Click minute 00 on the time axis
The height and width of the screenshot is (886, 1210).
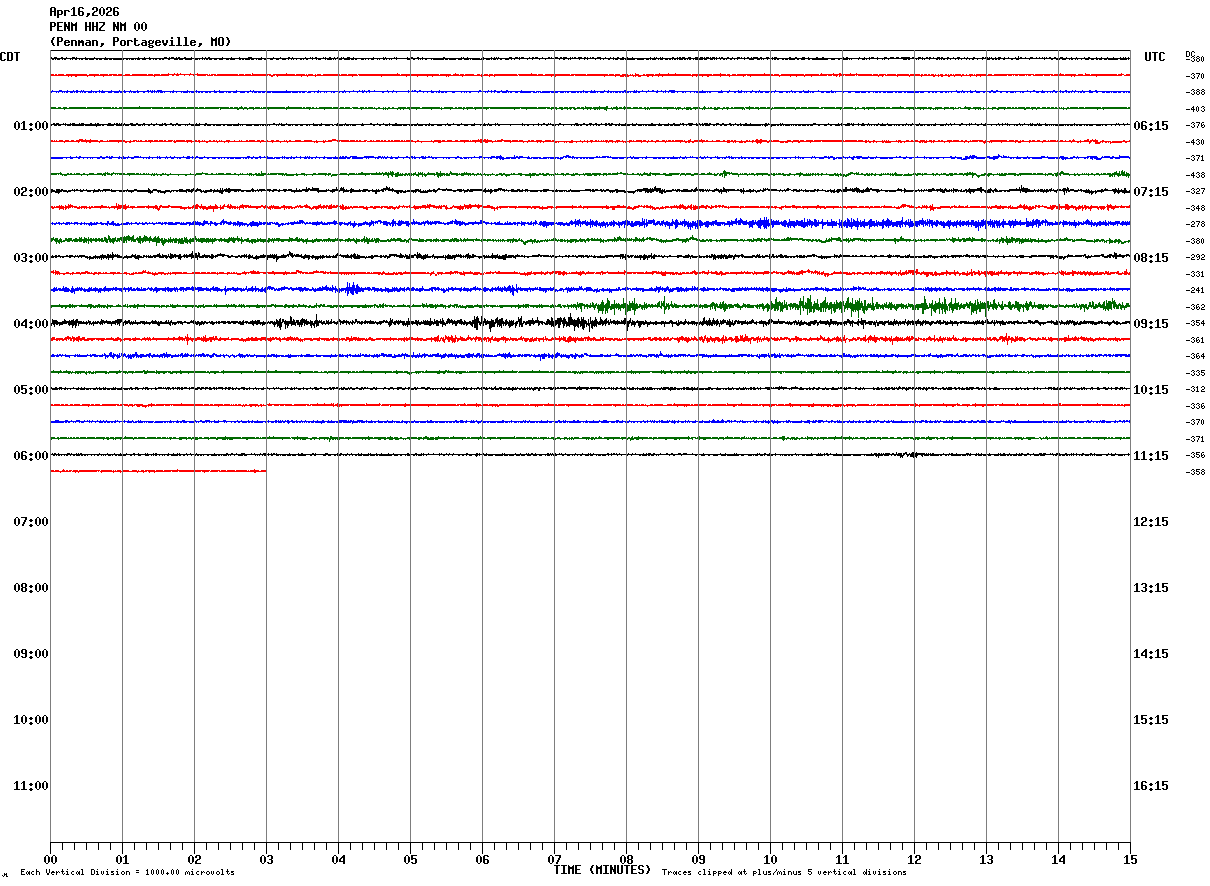(x=50, y=860)
